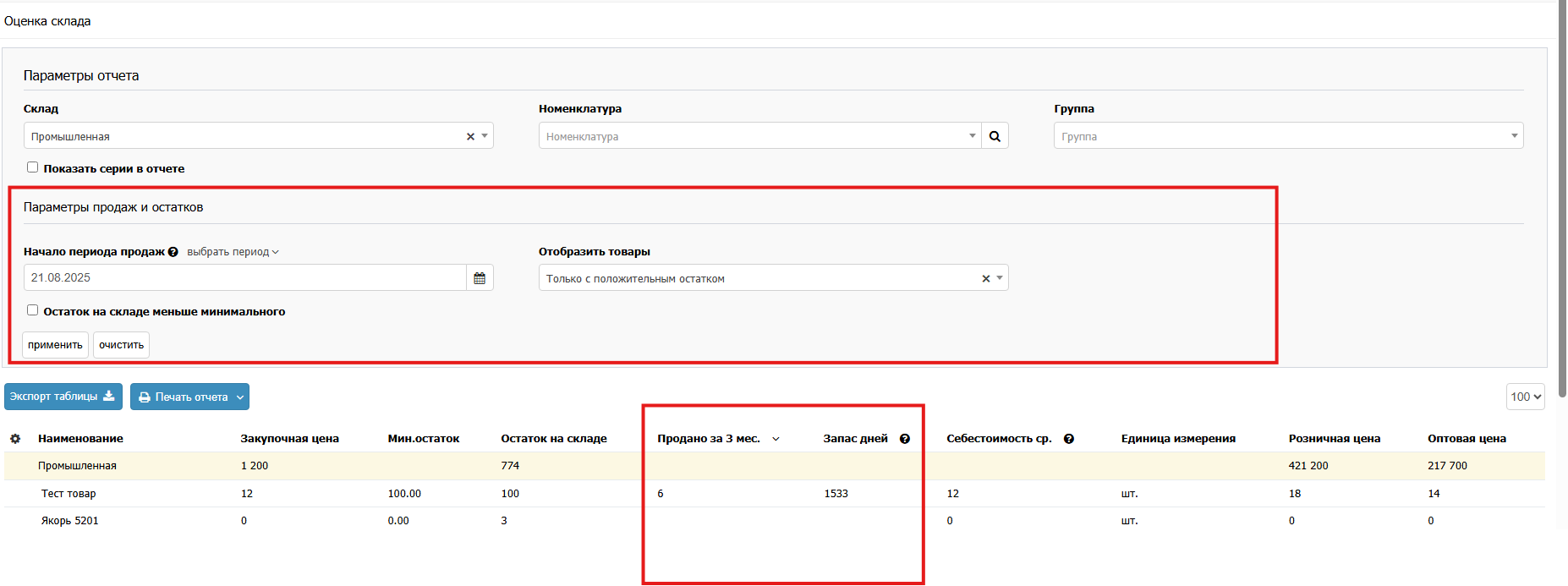
Task: Expand the Склад dropdown
Action: coord(485,136)
